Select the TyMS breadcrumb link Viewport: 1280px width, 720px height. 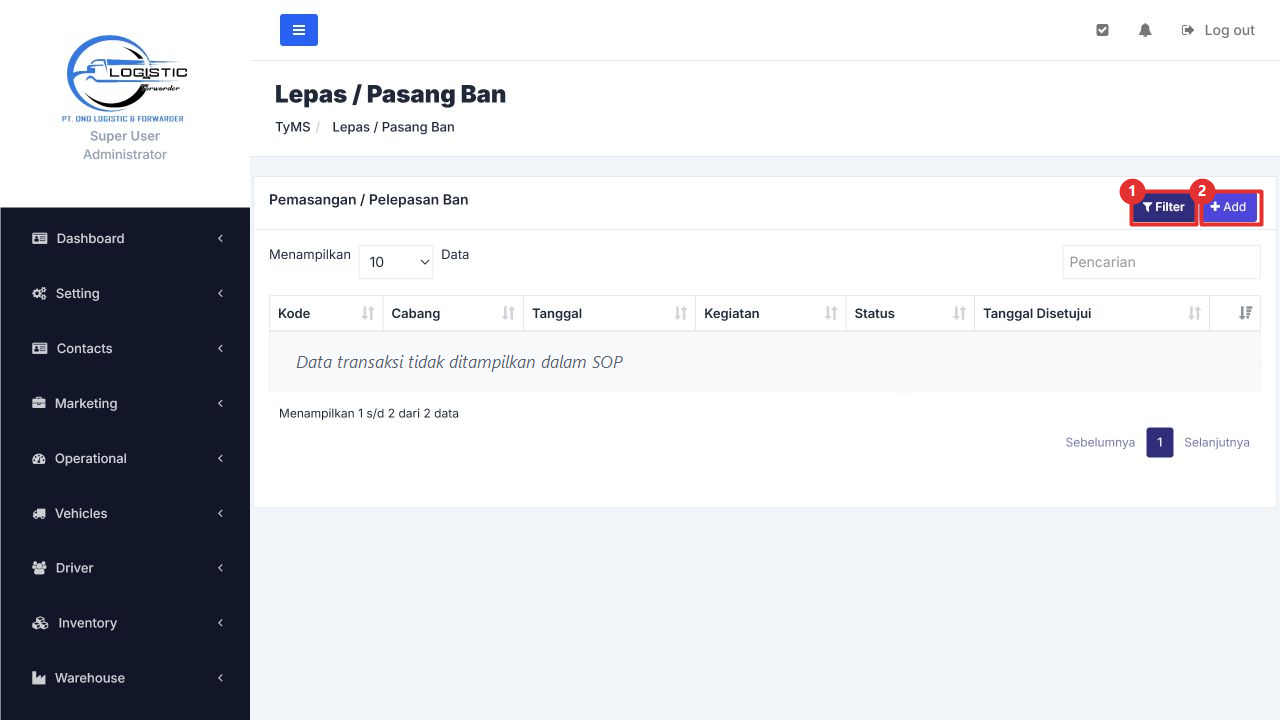pos(293,127)
